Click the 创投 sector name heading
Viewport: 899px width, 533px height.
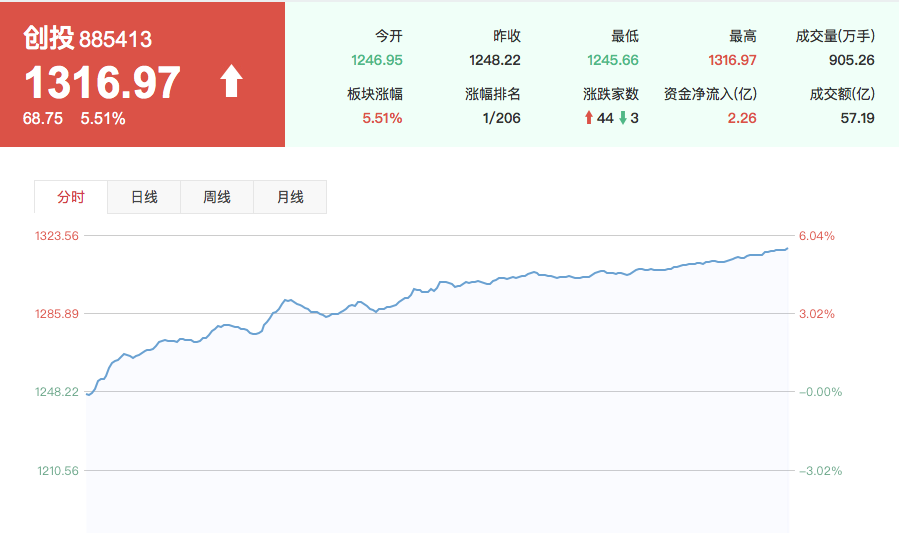[x=49, y=38]
